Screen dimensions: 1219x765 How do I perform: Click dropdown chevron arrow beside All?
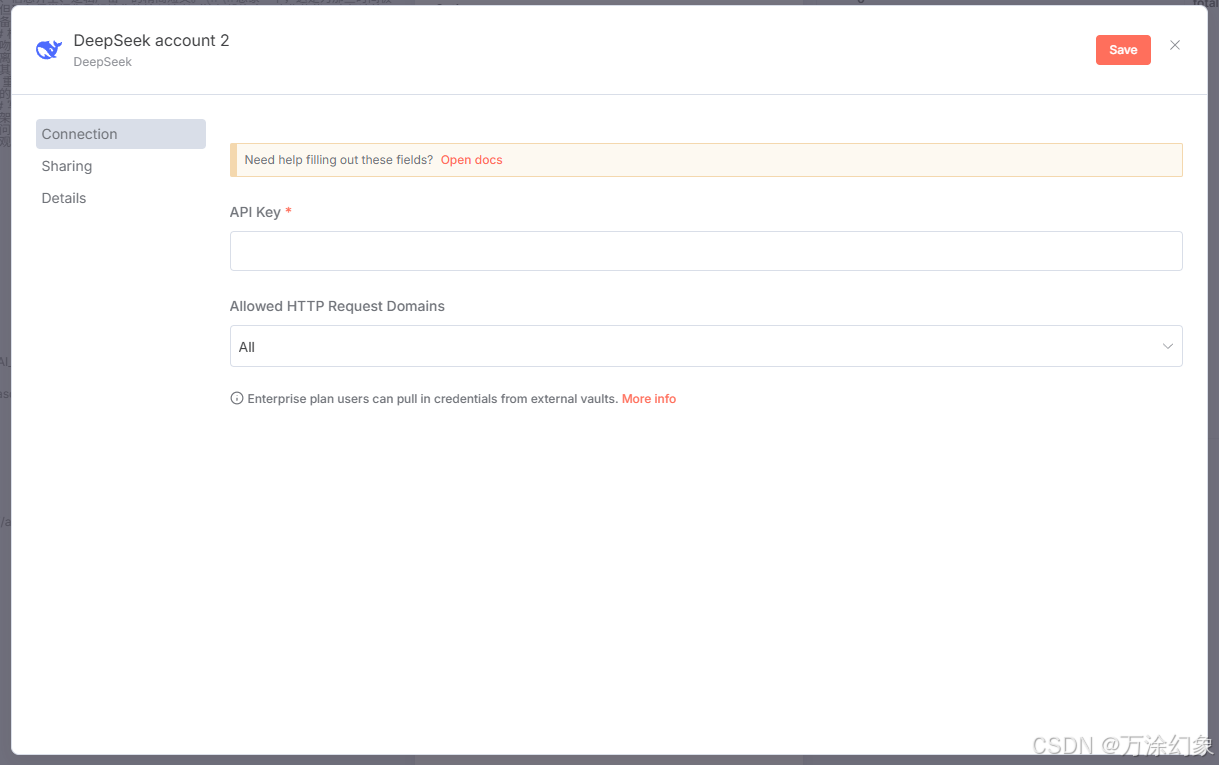tap(1168, 346)
